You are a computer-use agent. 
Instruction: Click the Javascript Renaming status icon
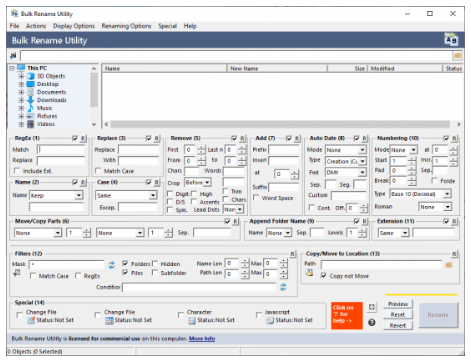(270, 320)
